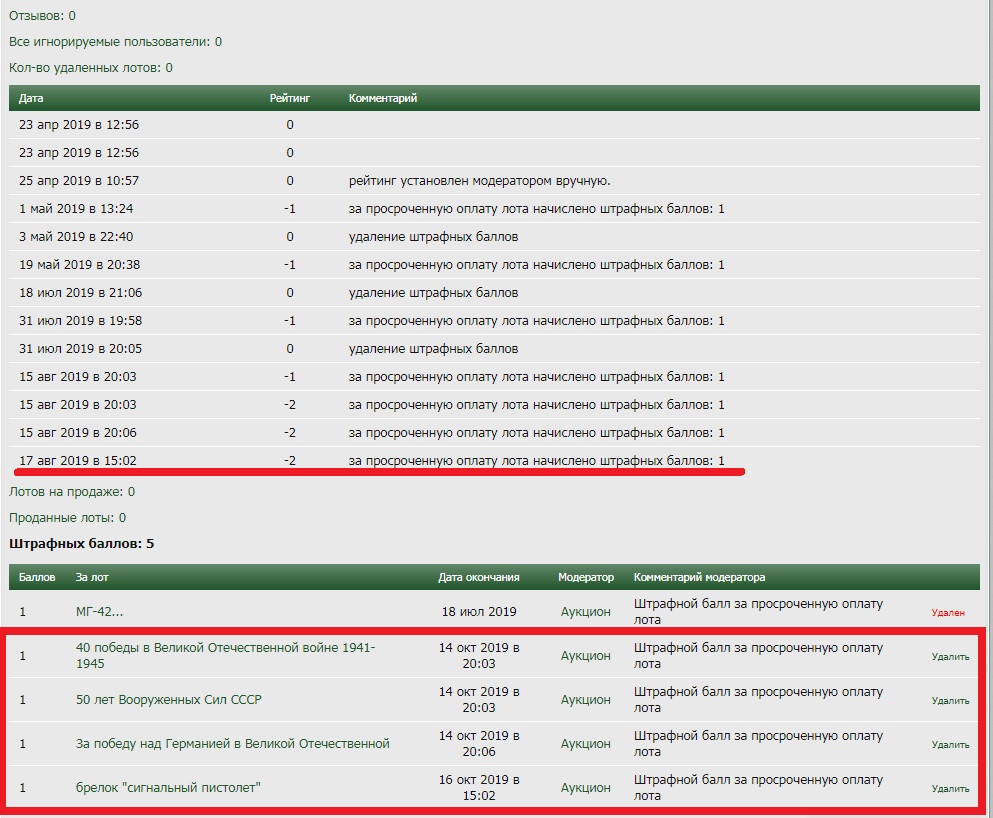The width and height of the screenshot is (993, 818).
Task: Click the Аукцион moderator link in the МГ-42 row
Action: point(585,612)
